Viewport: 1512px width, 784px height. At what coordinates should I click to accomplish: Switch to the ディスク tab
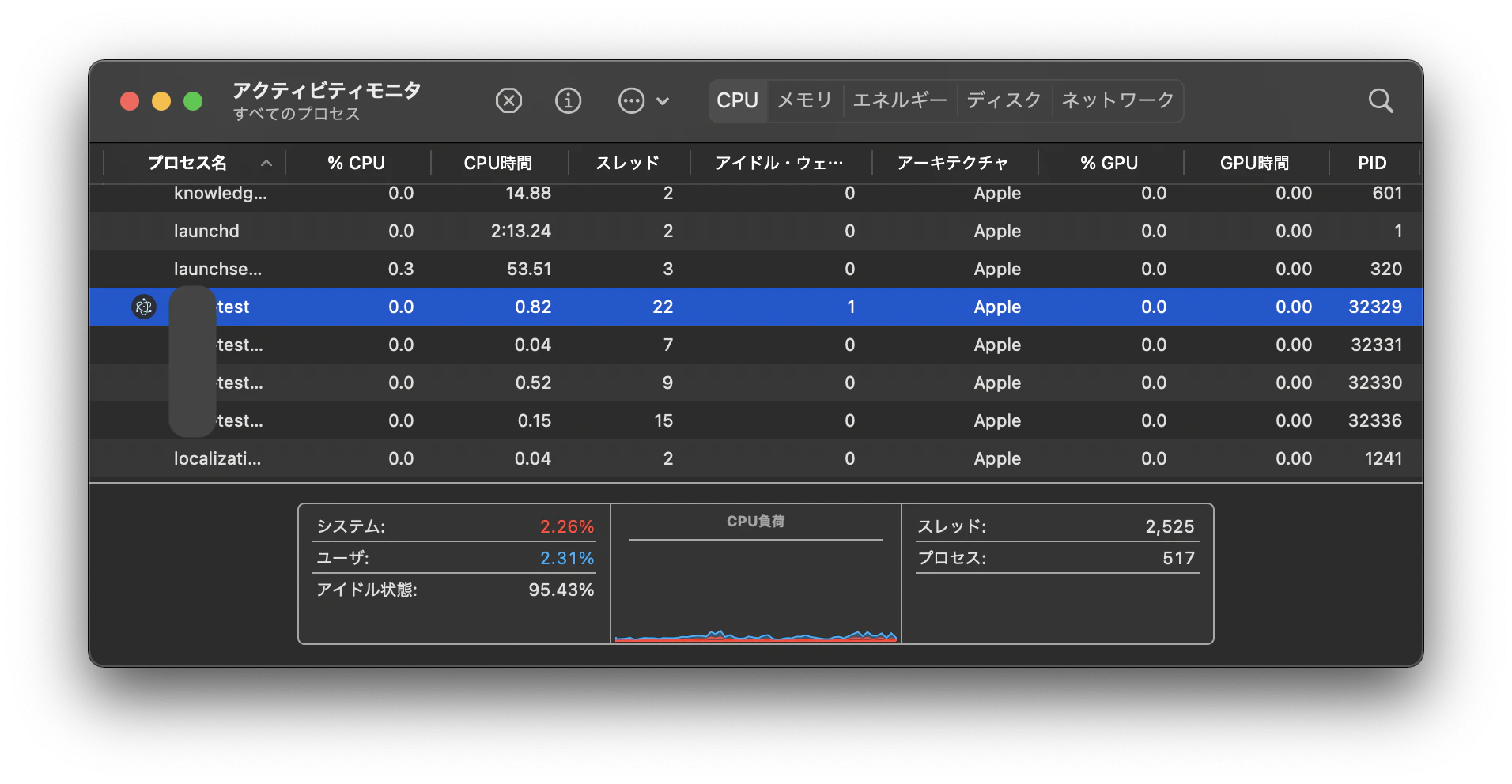pos(1004,100)
